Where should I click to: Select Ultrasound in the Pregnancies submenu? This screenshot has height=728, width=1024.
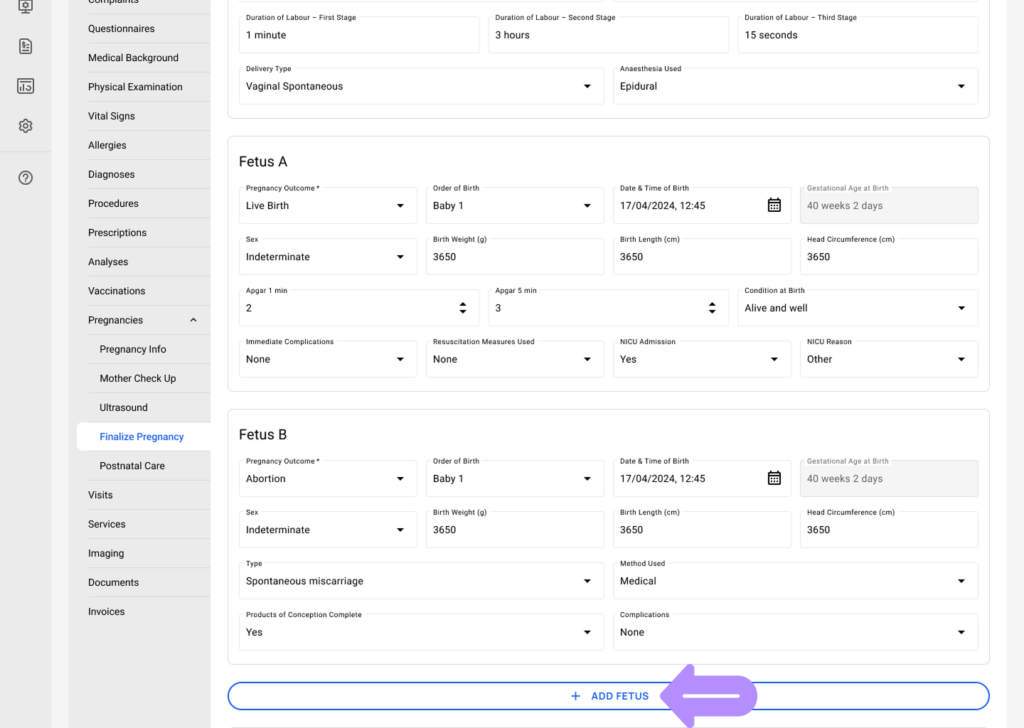click(x=123, y=408)
